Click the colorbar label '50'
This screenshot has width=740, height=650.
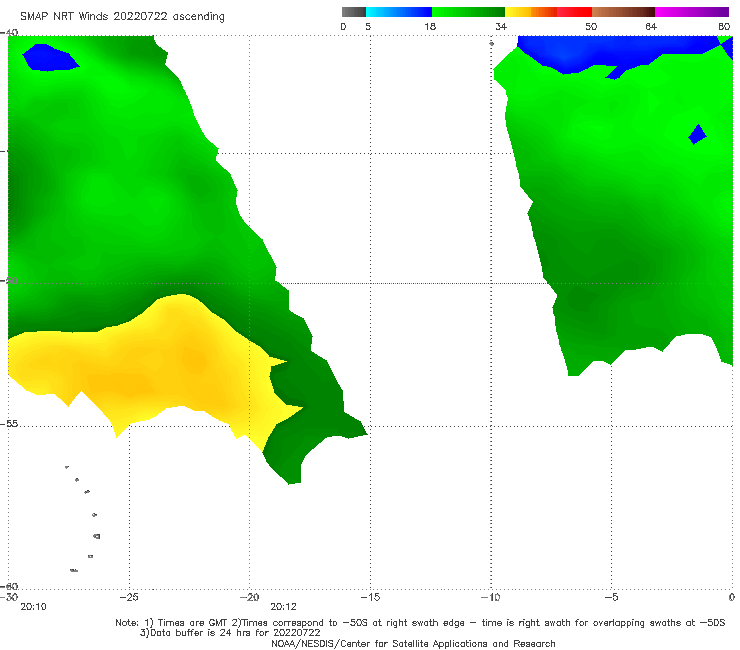pos(591,26)
